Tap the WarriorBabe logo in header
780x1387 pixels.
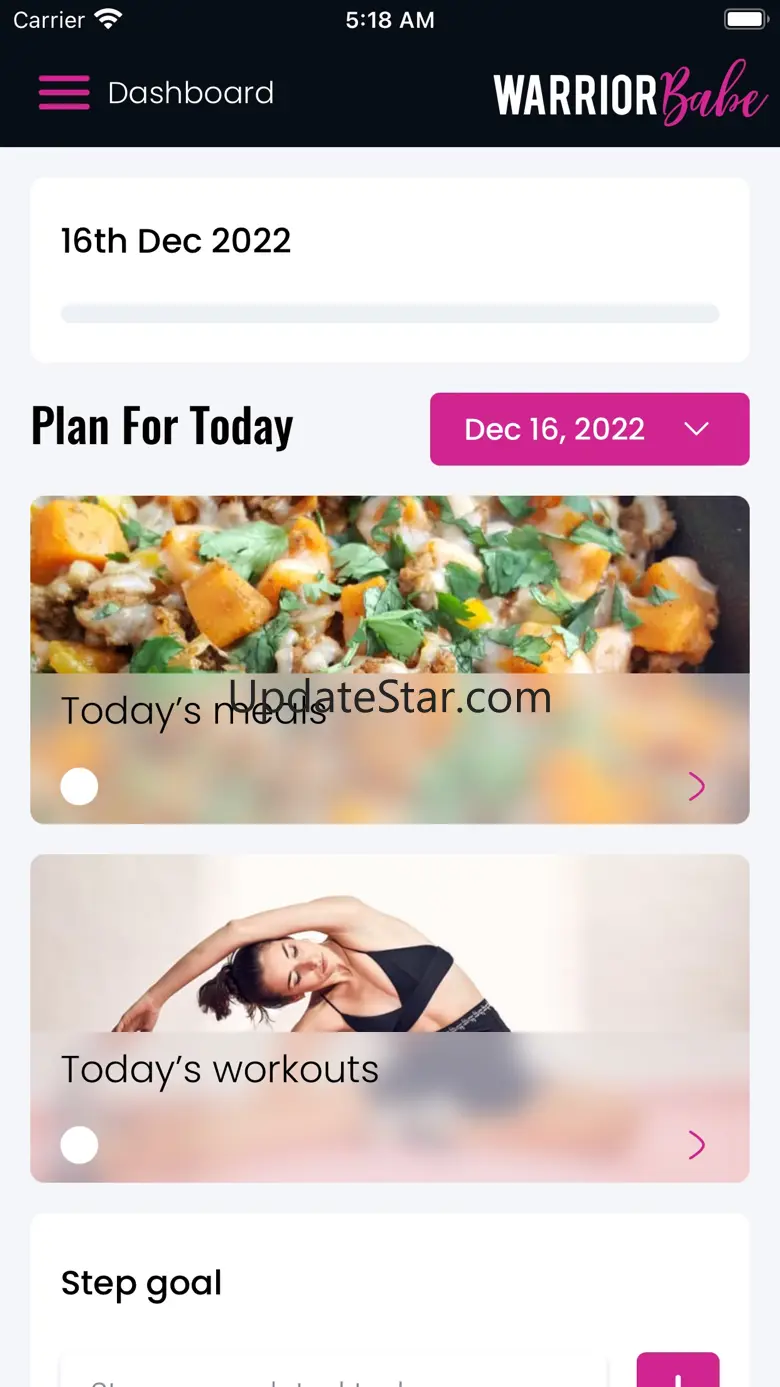click(631, 94)
